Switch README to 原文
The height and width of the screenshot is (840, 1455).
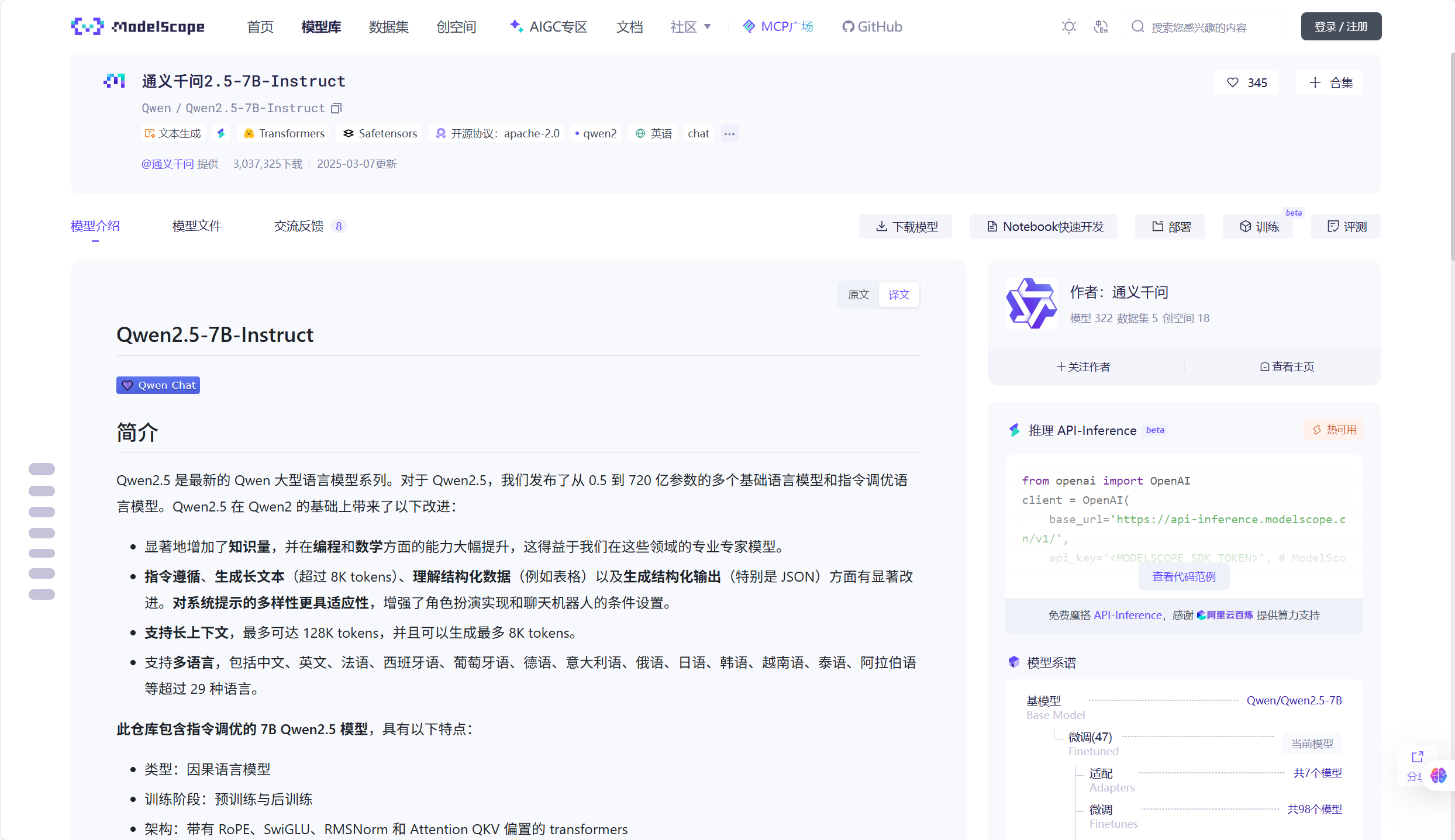(x=858, y=295)
